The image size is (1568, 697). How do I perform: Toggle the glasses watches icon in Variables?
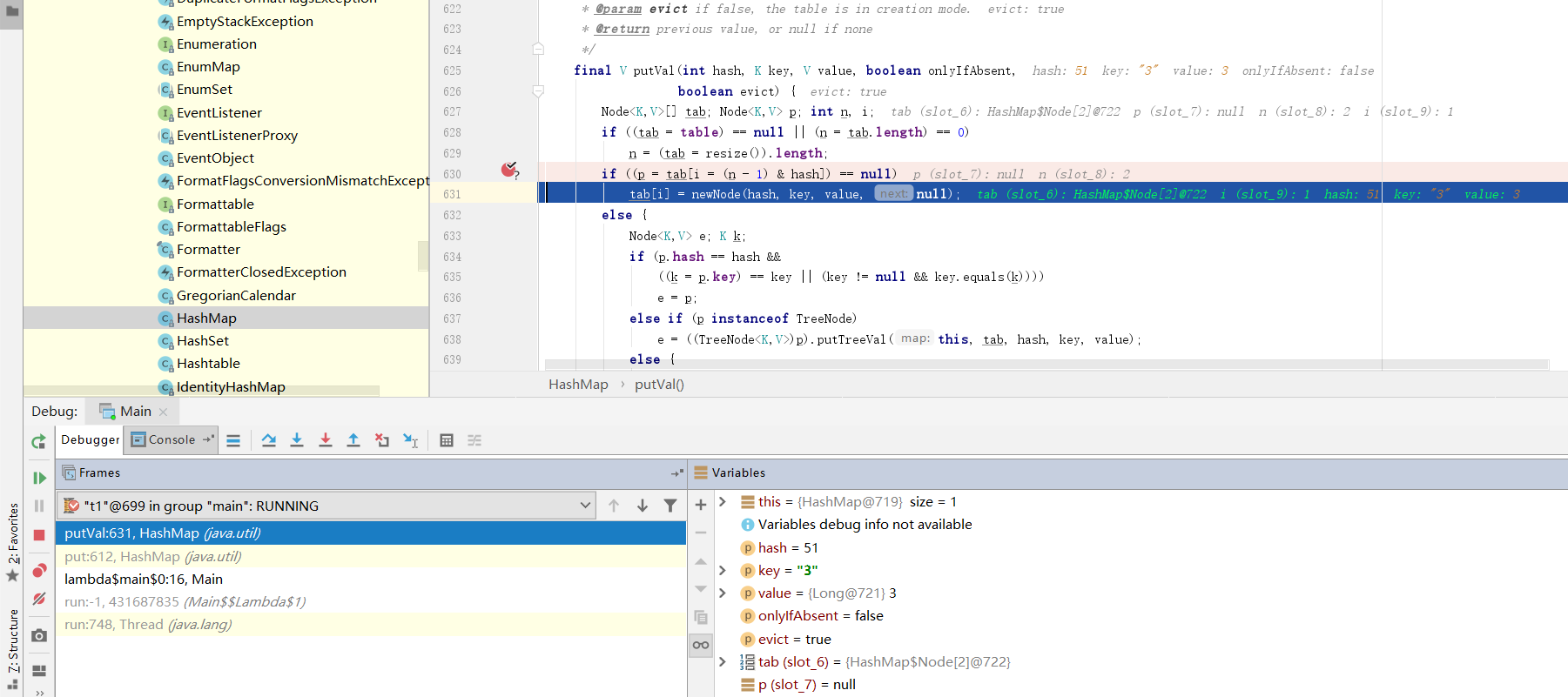[x=701, y=645]
